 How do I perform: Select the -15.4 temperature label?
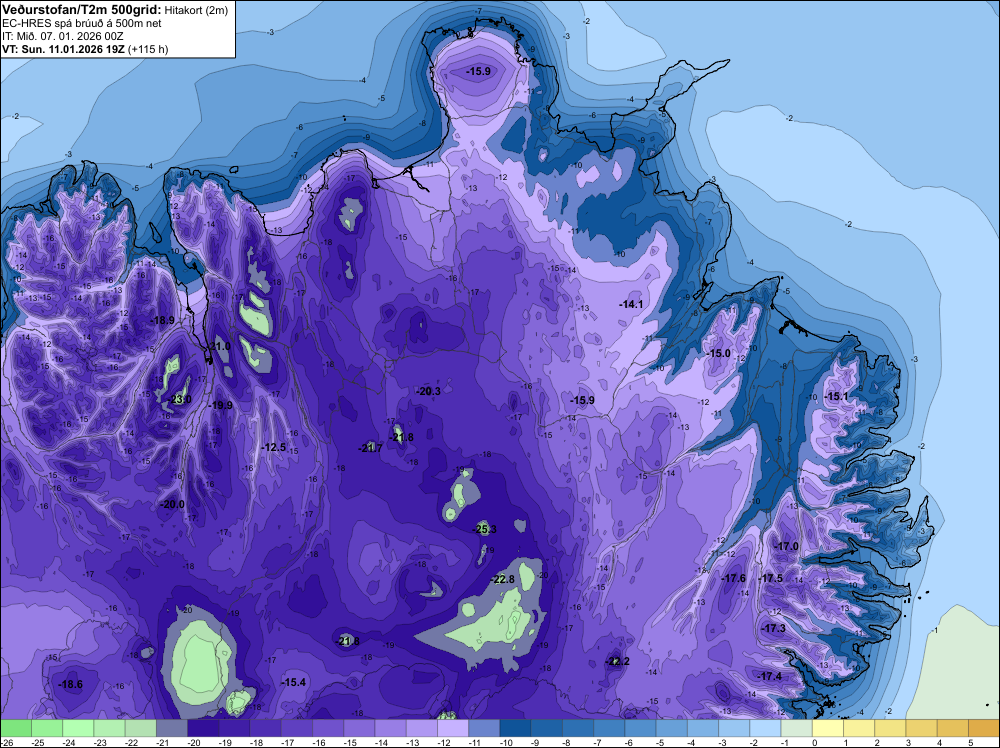pyautogui.click(x=293, y=682)
